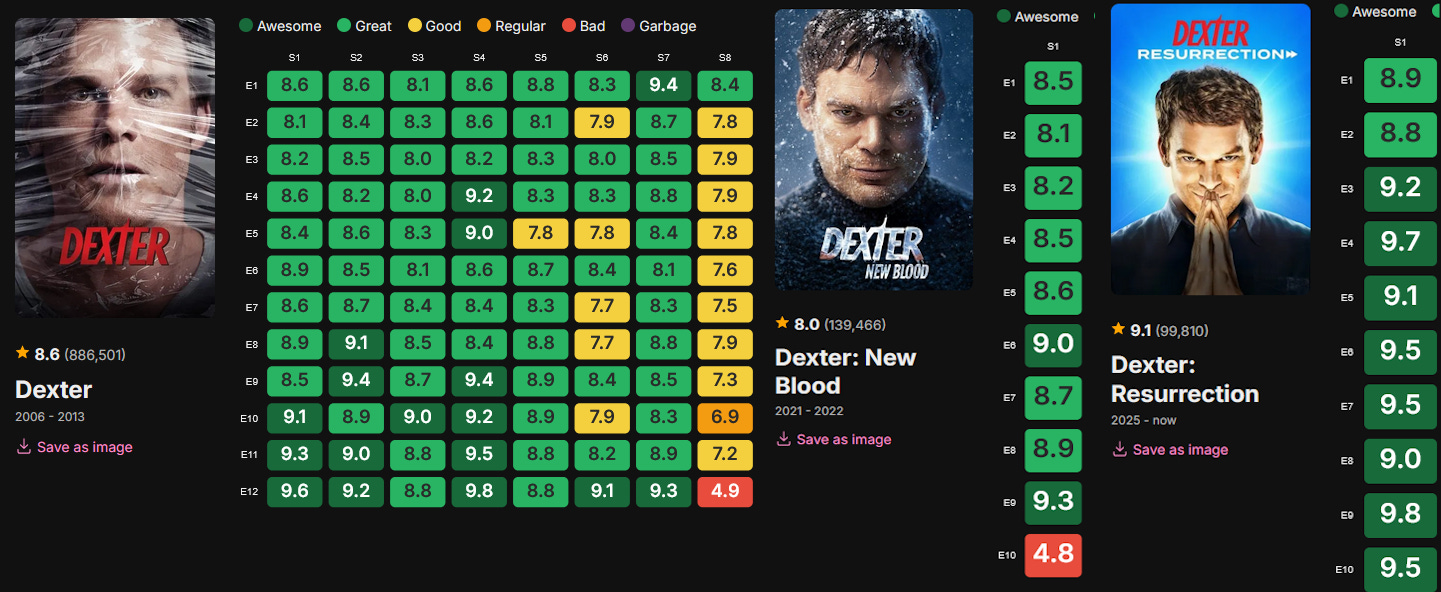Click the Regular orange legend dot

point(482,26)
